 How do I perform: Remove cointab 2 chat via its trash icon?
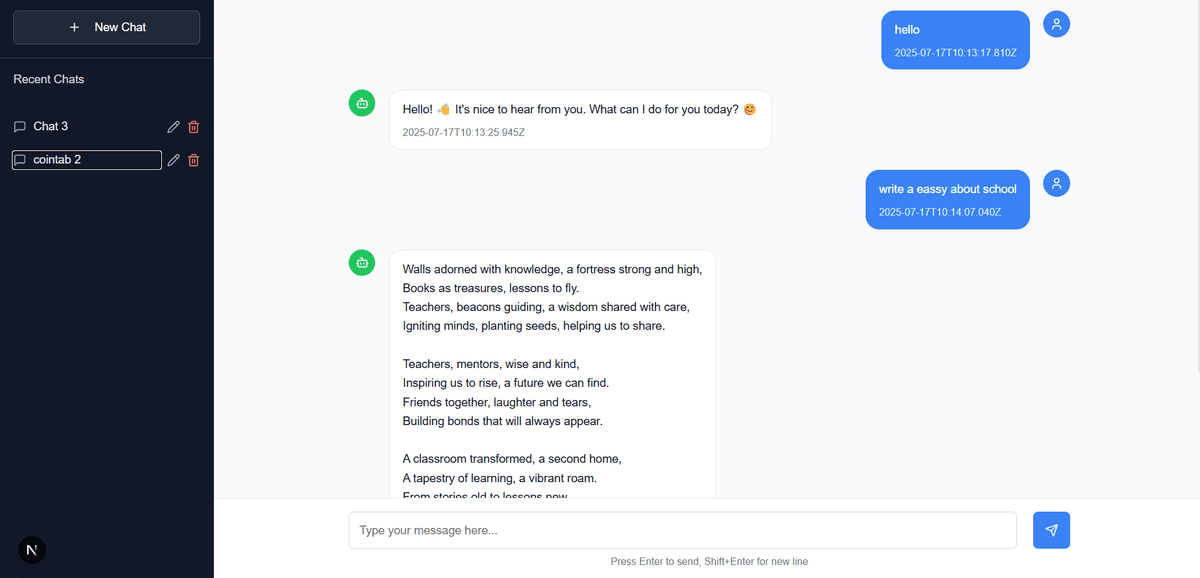coord(194,160)
